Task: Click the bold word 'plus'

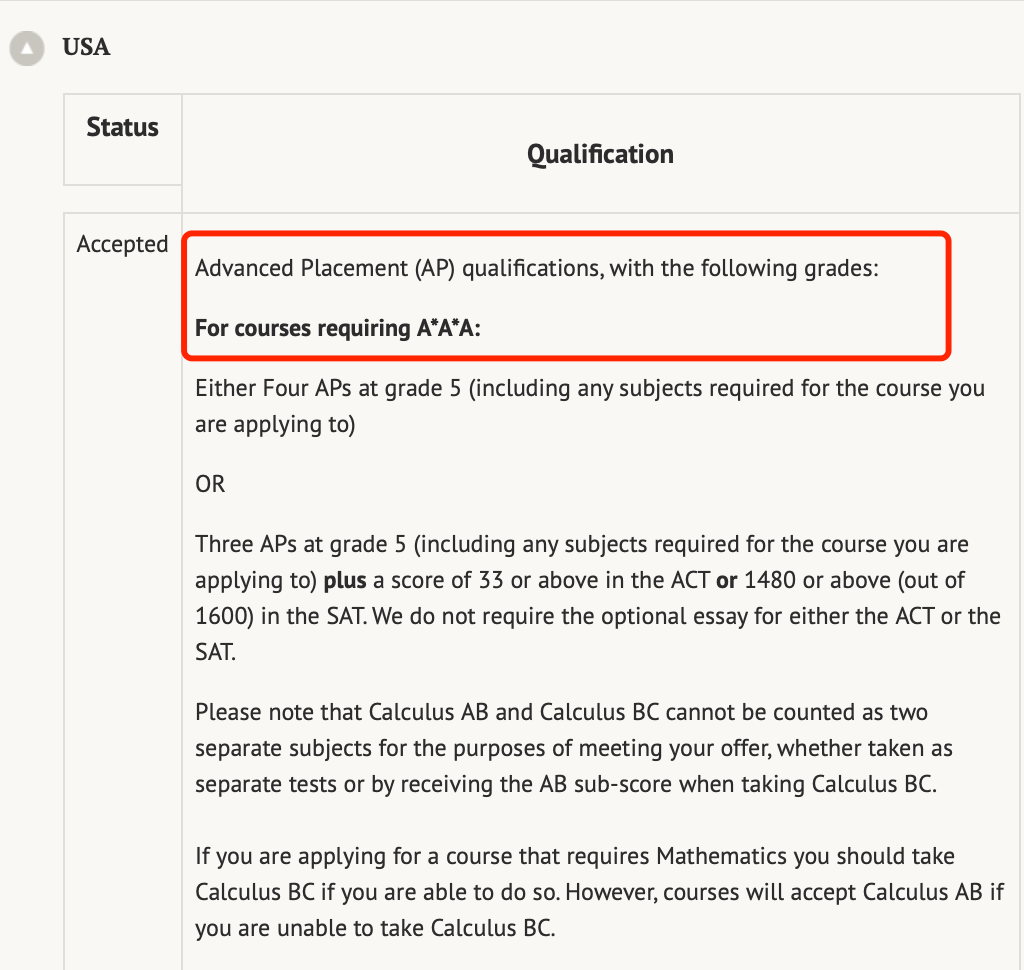Action: click(x=345, y=580)
